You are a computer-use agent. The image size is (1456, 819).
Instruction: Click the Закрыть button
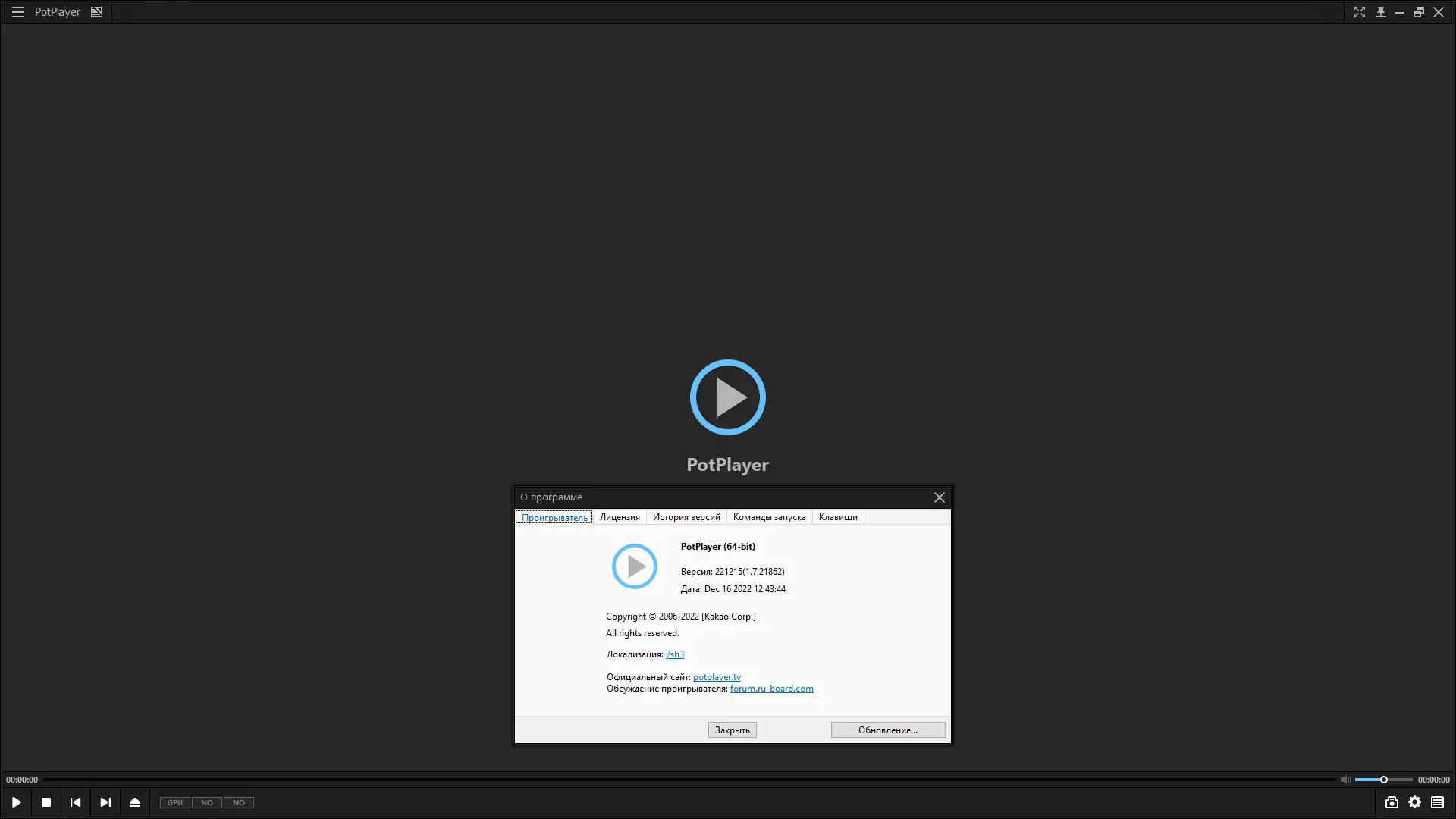click(731, 730)
